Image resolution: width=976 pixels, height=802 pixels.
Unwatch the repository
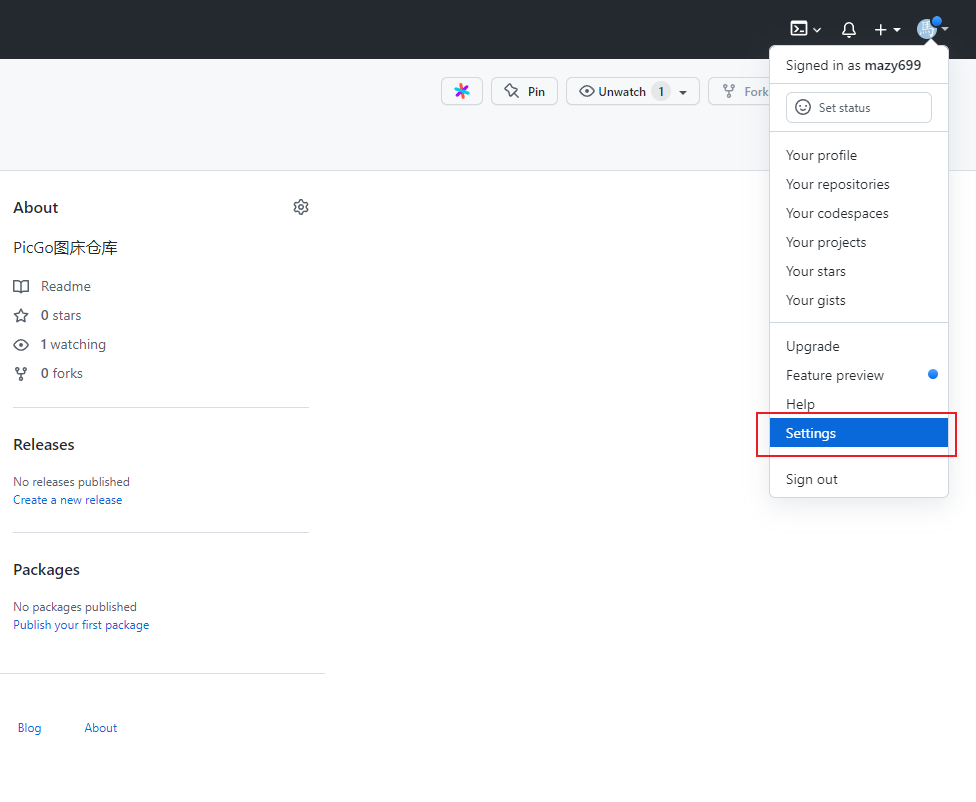[x=612, y=92]
